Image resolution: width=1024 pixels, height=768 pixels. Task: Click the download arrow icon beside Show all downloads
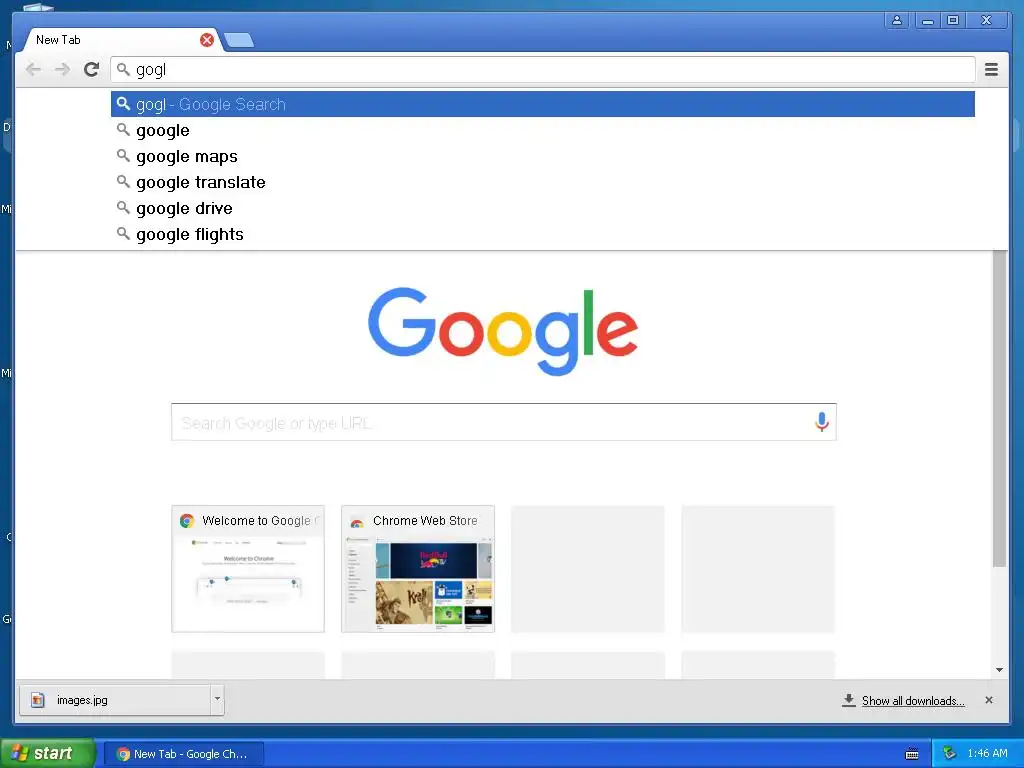point(848,700)
